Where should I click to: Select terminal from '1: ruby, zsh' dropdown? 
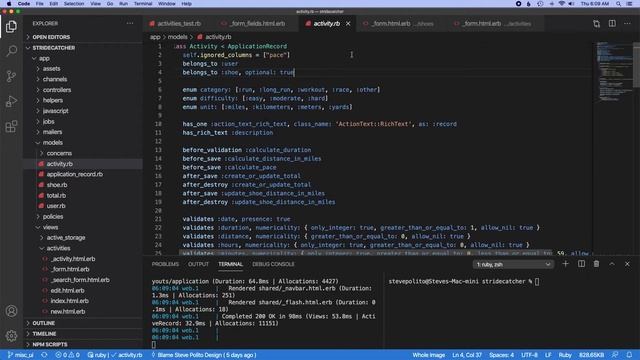[x=513, y=264]
